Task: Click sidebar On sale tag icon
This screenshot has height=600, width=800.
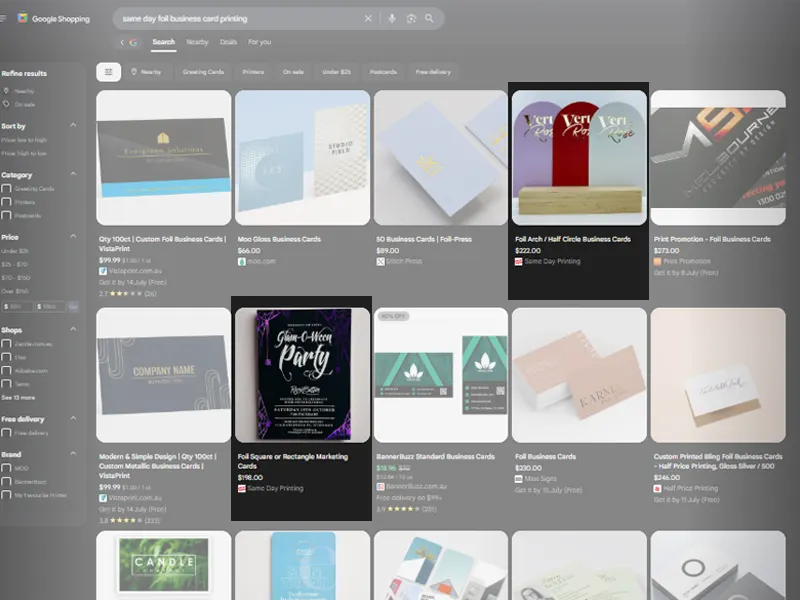Action: point(6,104)
